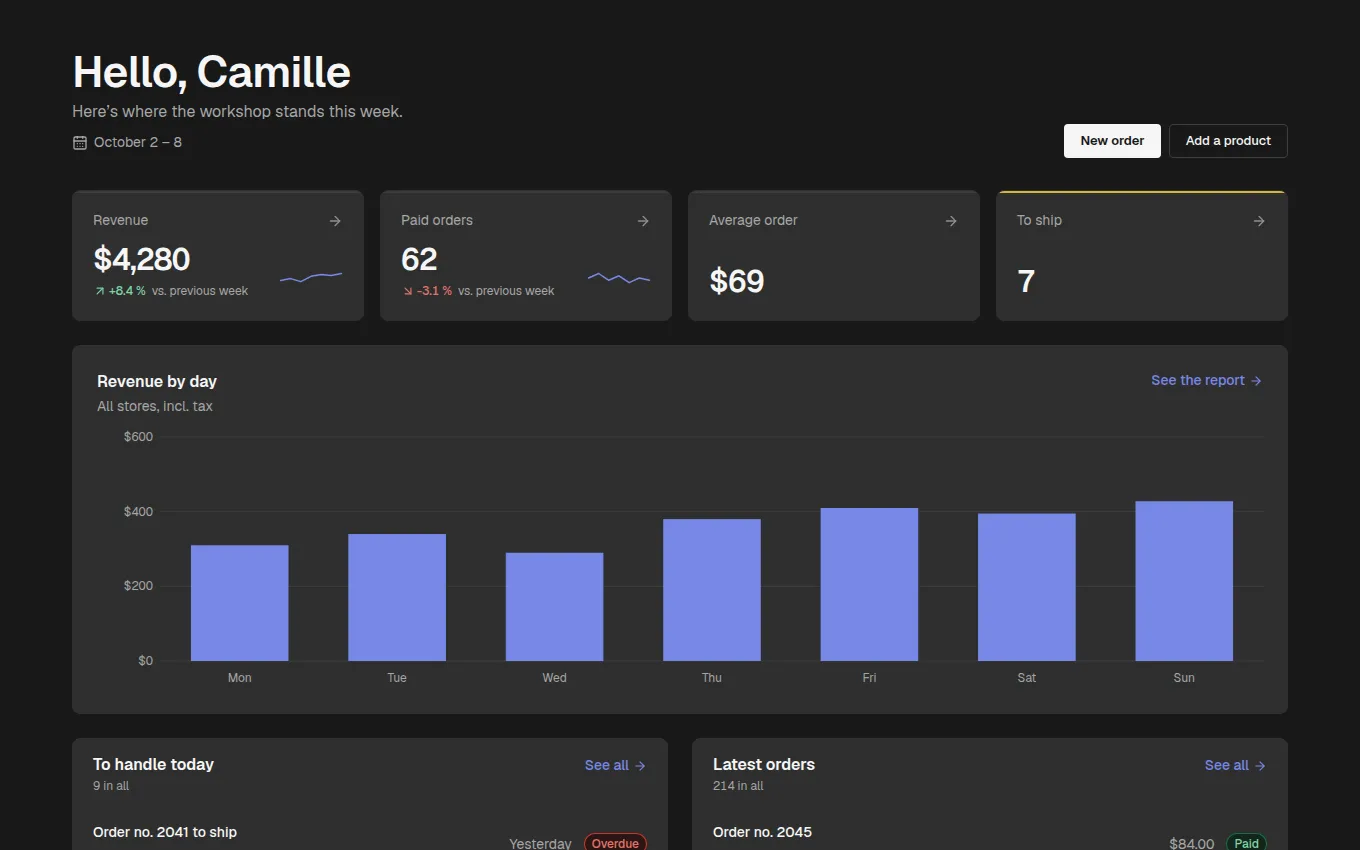Click the $69 average order value
This screenshot has width=1360, height=850.
point(737,281)
